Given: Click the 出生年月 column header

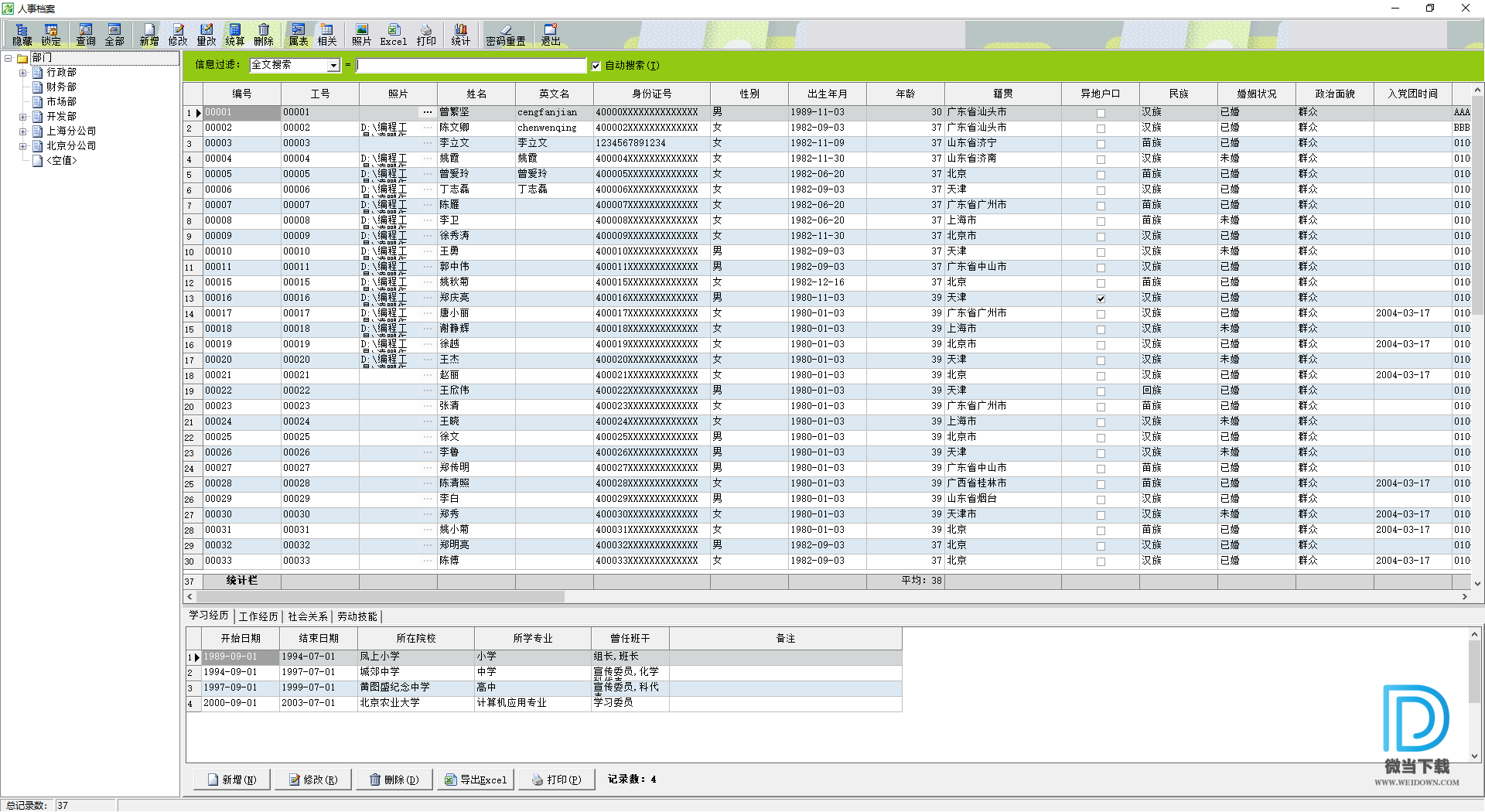Looking at the screenshot, I should (828, 94).
